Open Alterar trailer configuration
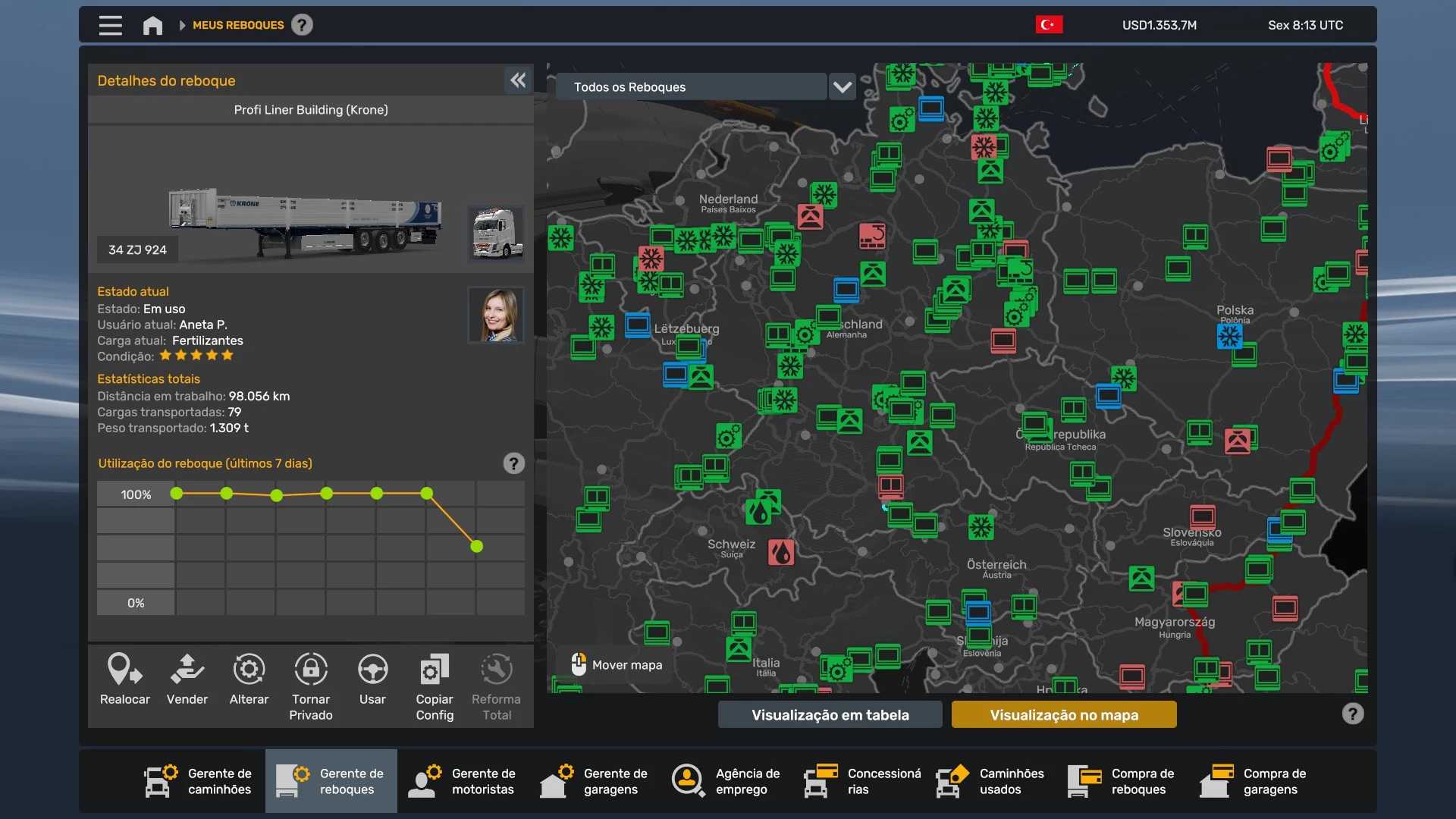Viewport: 1456px width, 819px height. (249, 670)
